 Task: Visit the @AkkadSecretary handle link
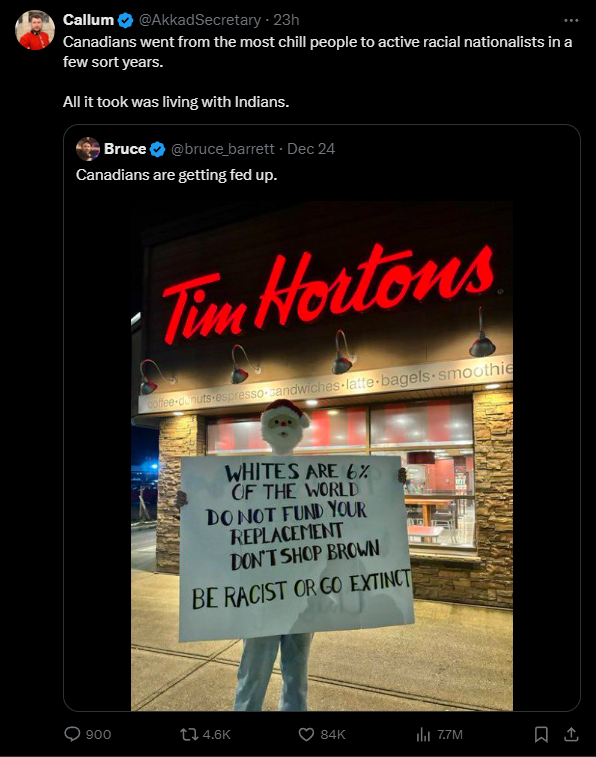point(200,20)
